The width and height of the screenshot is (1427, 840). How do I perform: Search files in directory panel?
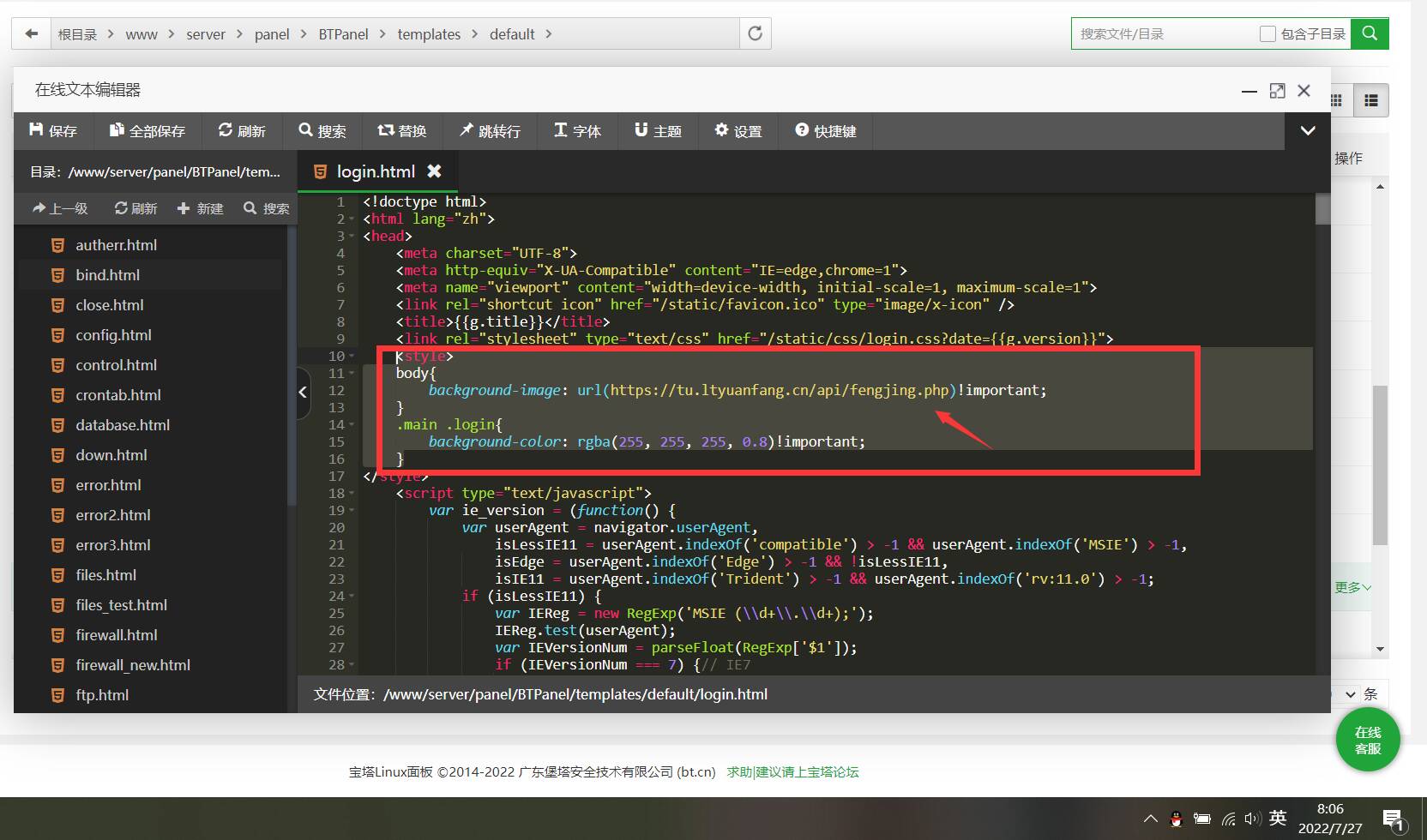266,208
